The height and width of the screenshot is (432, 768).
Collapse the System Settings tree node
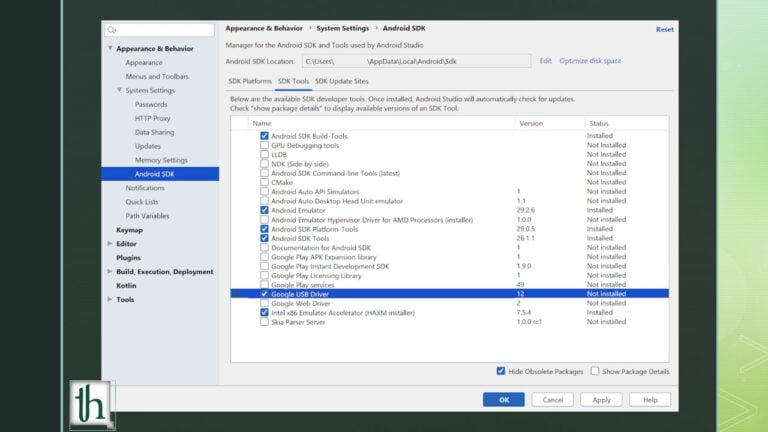[120, 90]
